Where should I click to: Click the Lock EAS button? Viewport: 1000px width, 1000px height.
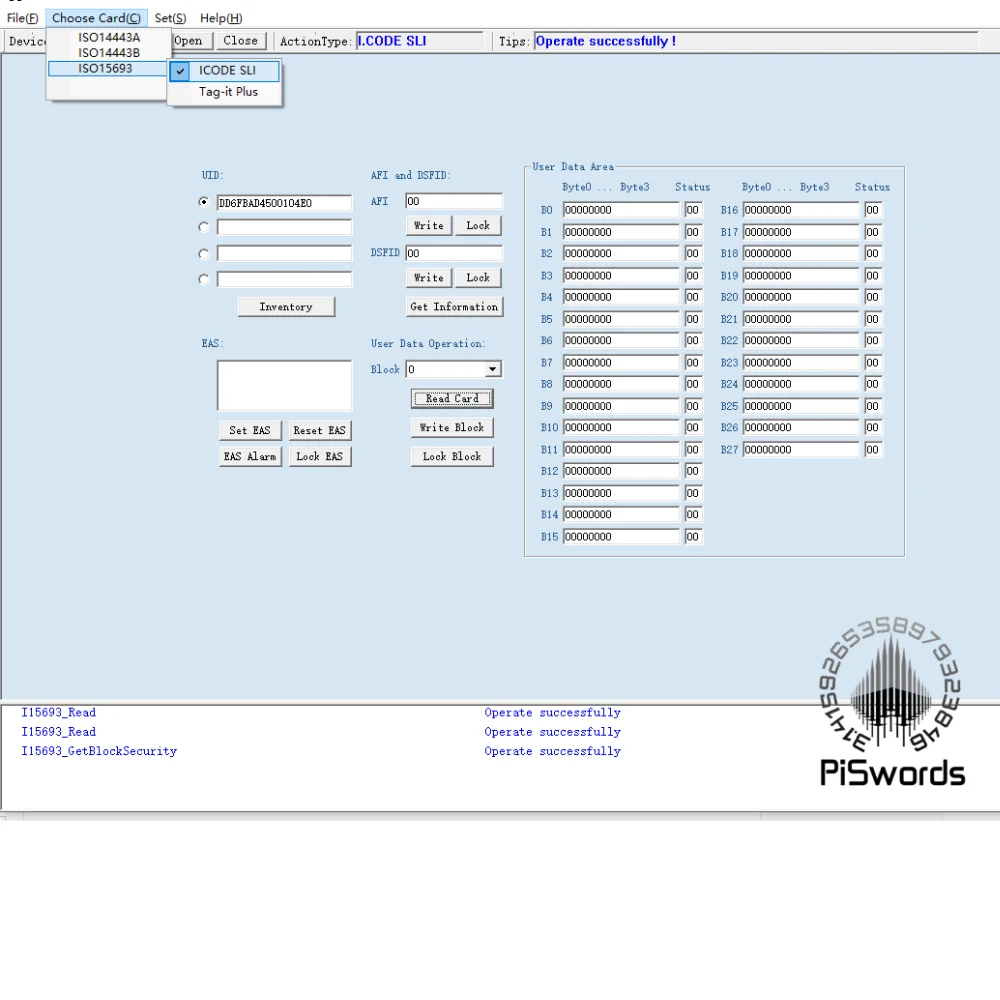[x=320, y=456]
